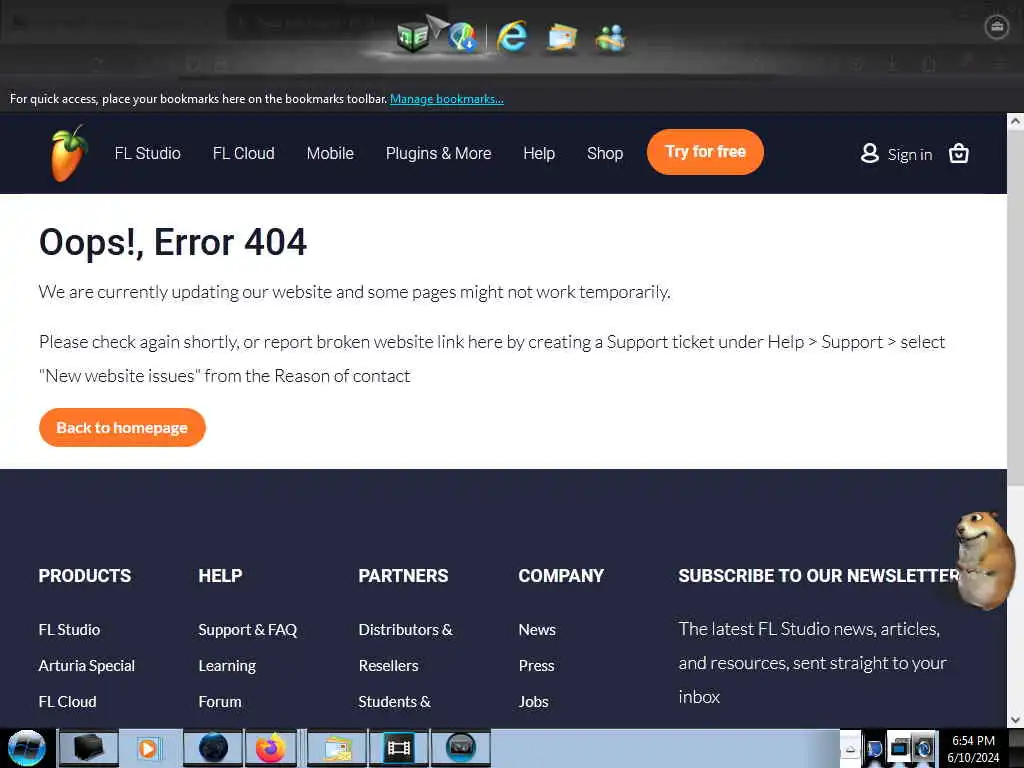Launch Internet Explorer from the top dock
Image resolution: width=1024 pixels, height=768 pixels.
(512, 35)
